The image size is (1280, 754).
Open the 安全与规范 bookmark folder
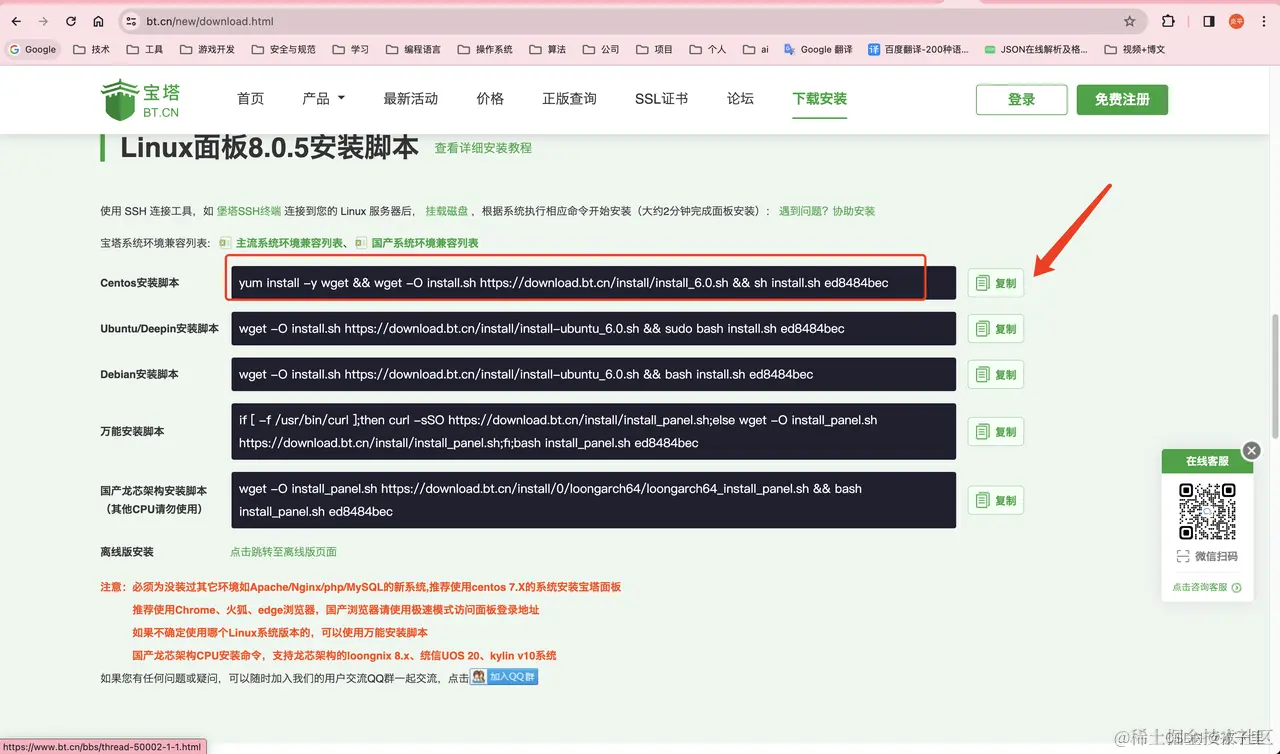click(284, 49)
